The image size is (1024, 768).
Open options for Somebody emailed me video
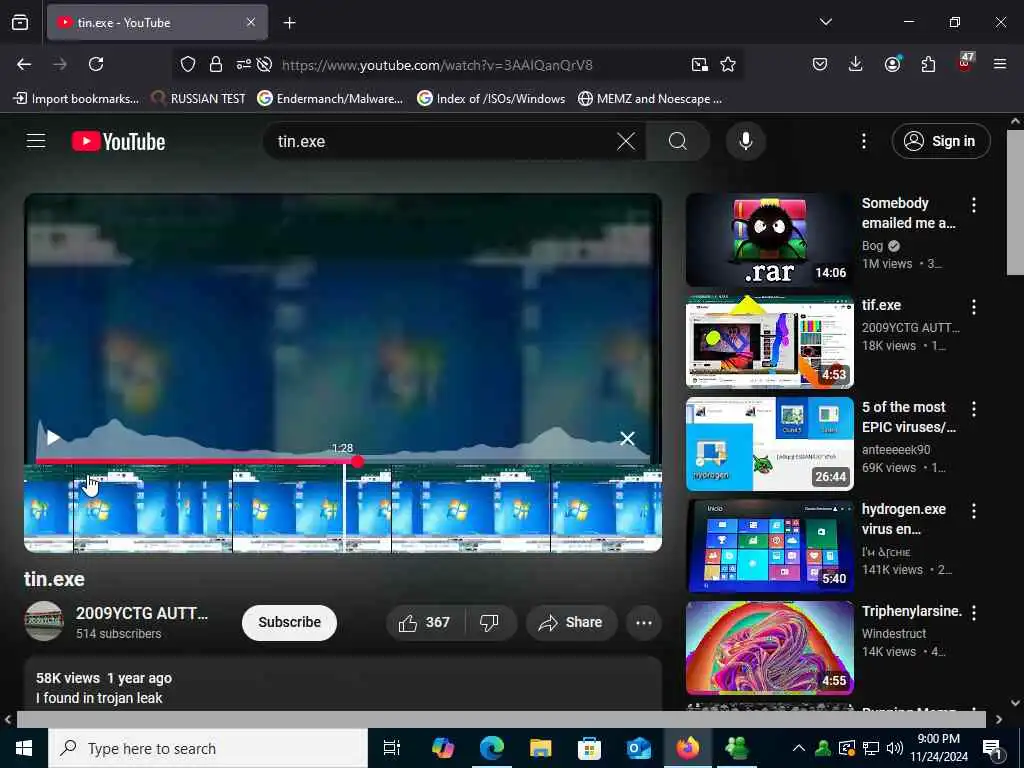point(973,205)
